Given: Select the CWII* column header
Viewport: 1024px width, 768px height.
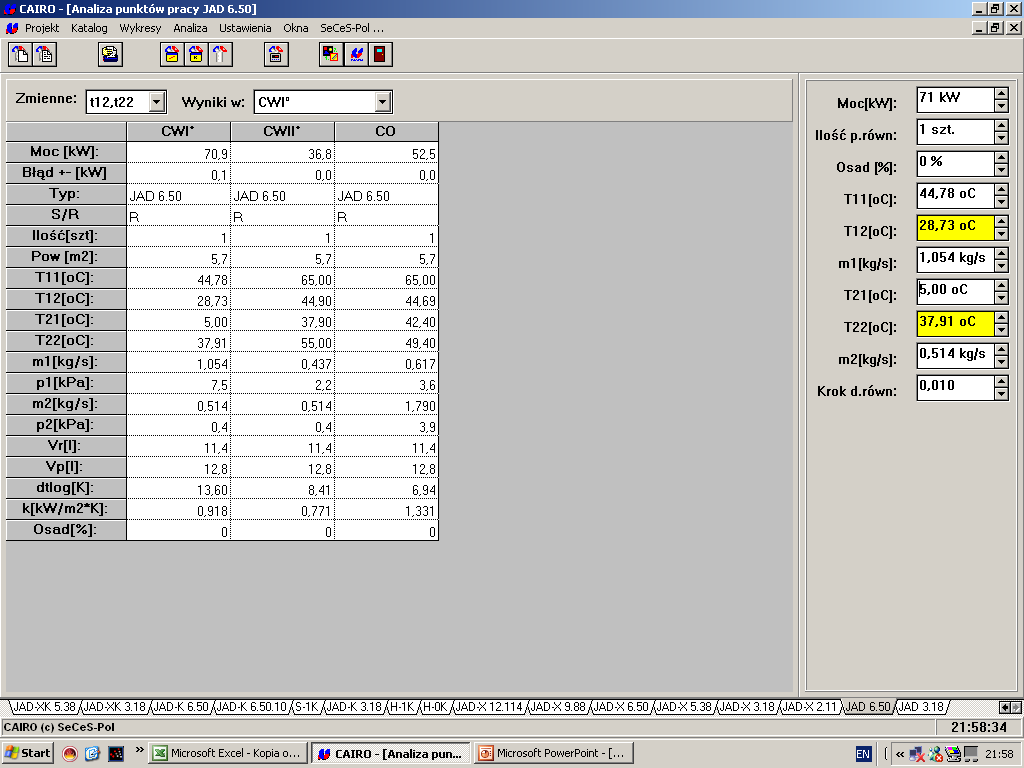Looking at the screenshot, I should (x=282, y=131).
